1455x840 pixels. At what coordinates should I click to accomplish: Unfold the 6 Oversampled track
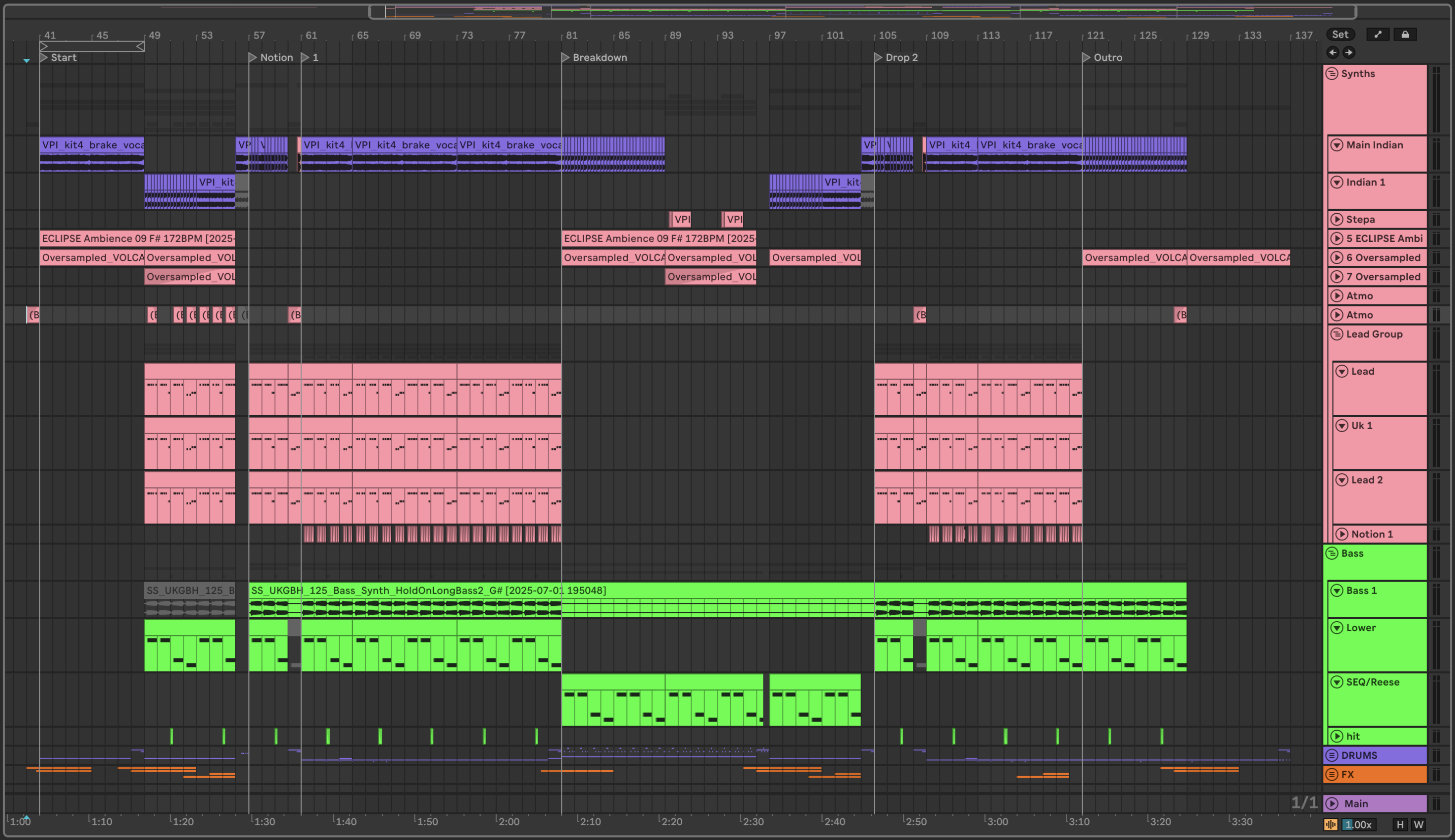[x=1337, y=257]
